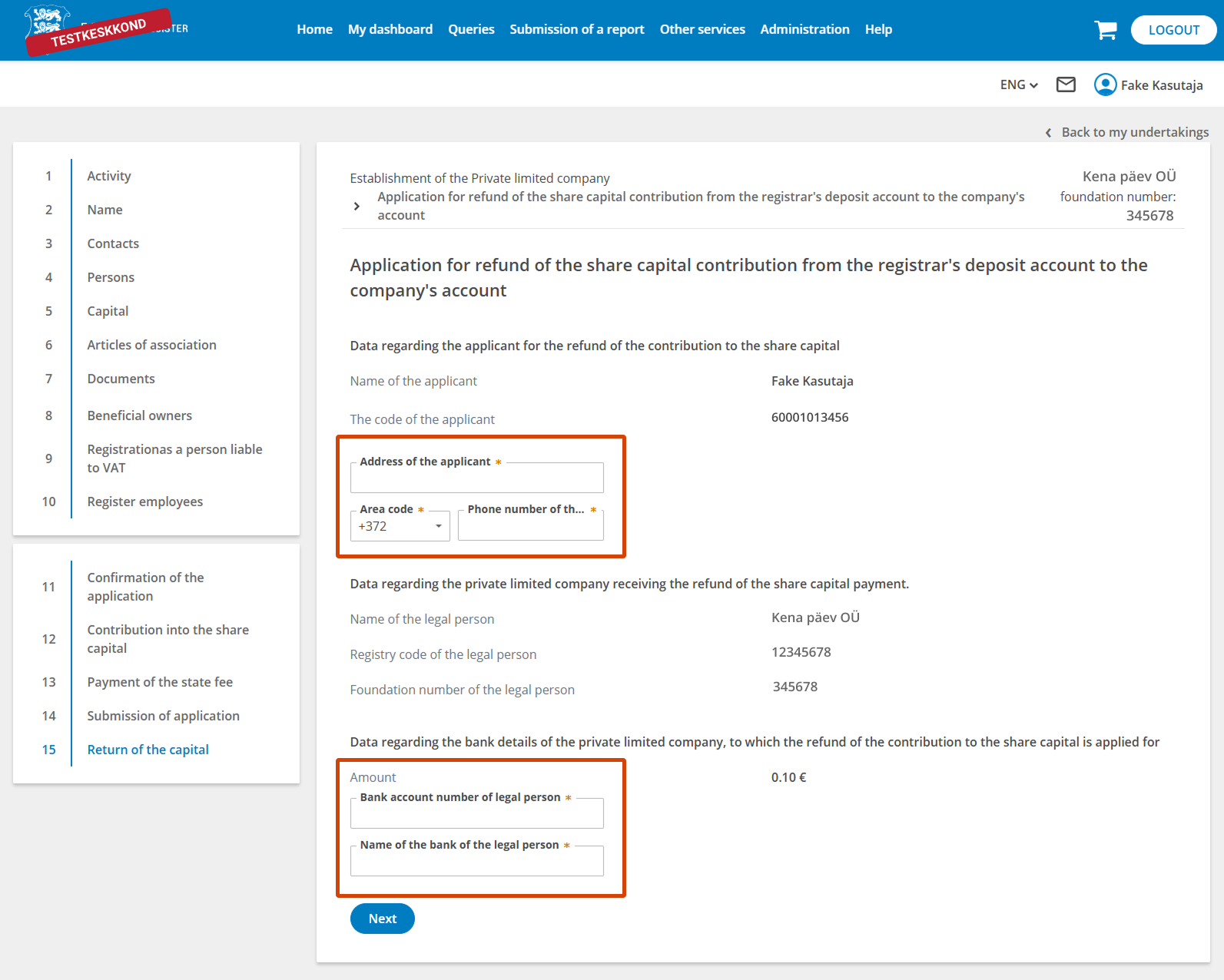Open Other services menu
Viewport: 1224px width, 980px height.
[x=702, y=29]
